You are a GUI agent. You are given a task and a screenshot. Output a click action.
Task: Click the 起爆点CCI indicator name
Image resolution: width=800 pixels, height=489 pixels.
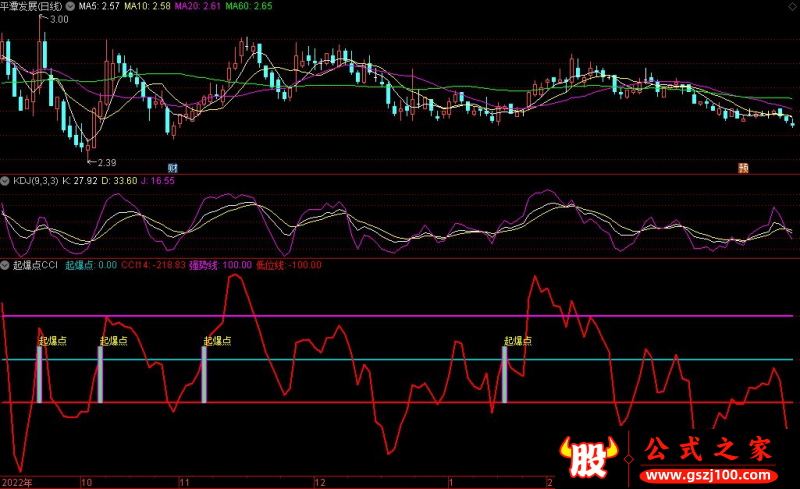tap(36, 265)
